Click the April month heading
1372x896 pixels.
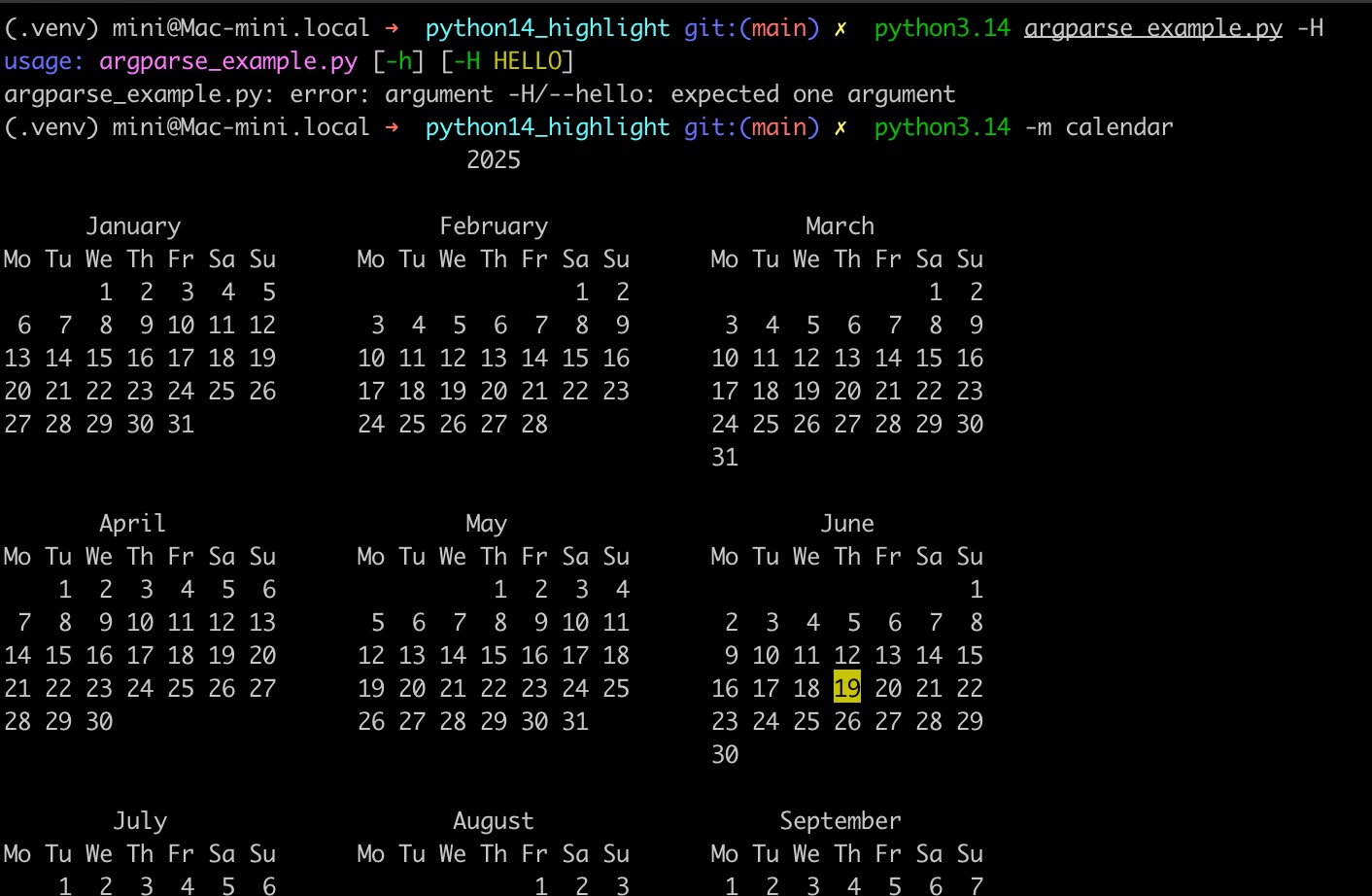132,524
